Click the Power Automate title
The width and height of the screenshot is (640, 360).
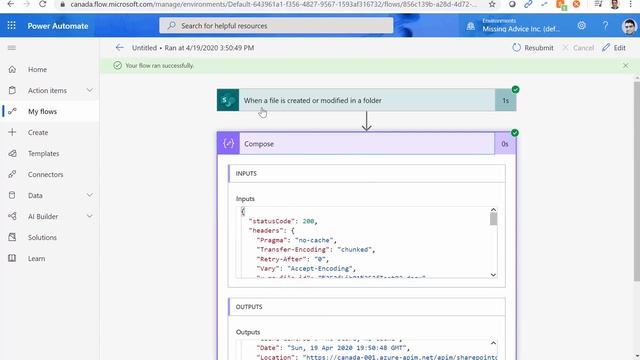pyautogui.click(x=58, y=26)
